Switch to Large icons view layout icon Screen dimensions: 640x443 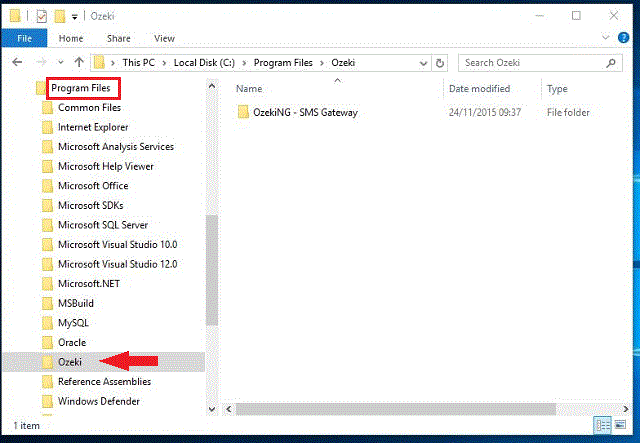click(x=620, y=425)
